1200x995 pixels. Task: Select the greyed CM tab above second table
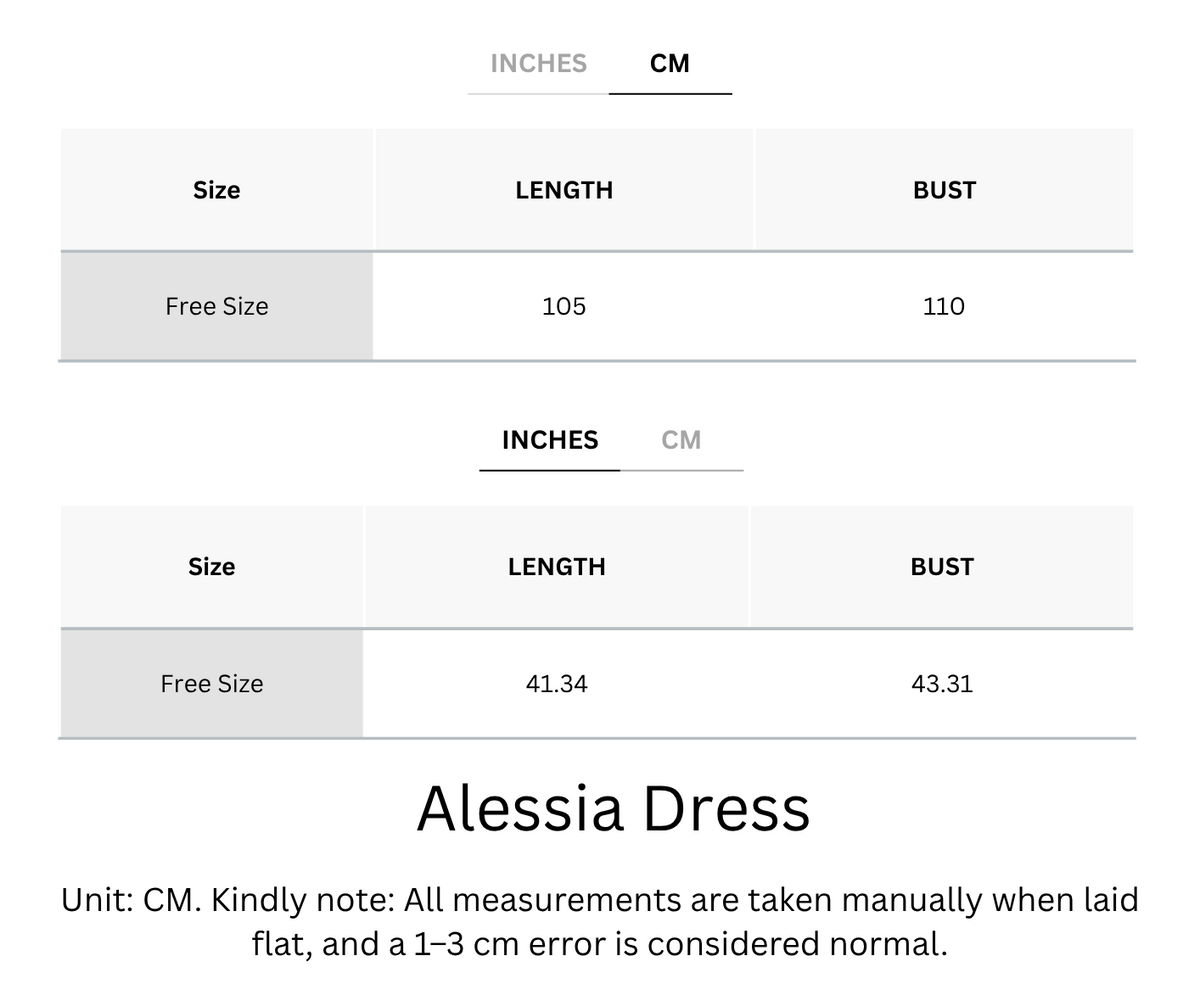pos(681,440)
